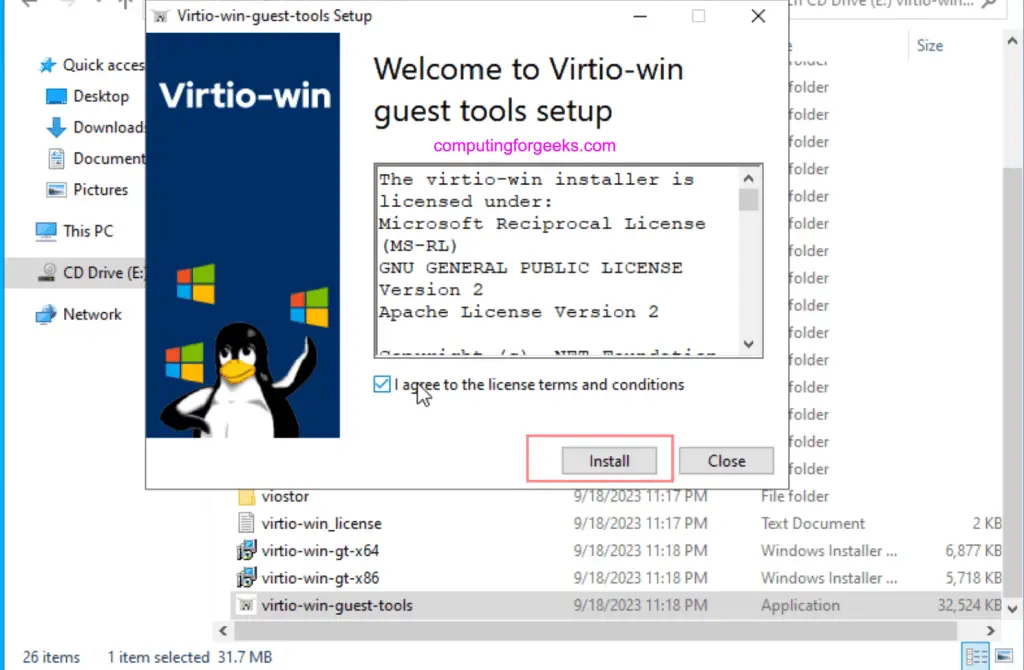Image resolution: width=1024 pixels, height=670 pixels.
Task: Select virtio-win-guest-tools file name
Action: 337,606
